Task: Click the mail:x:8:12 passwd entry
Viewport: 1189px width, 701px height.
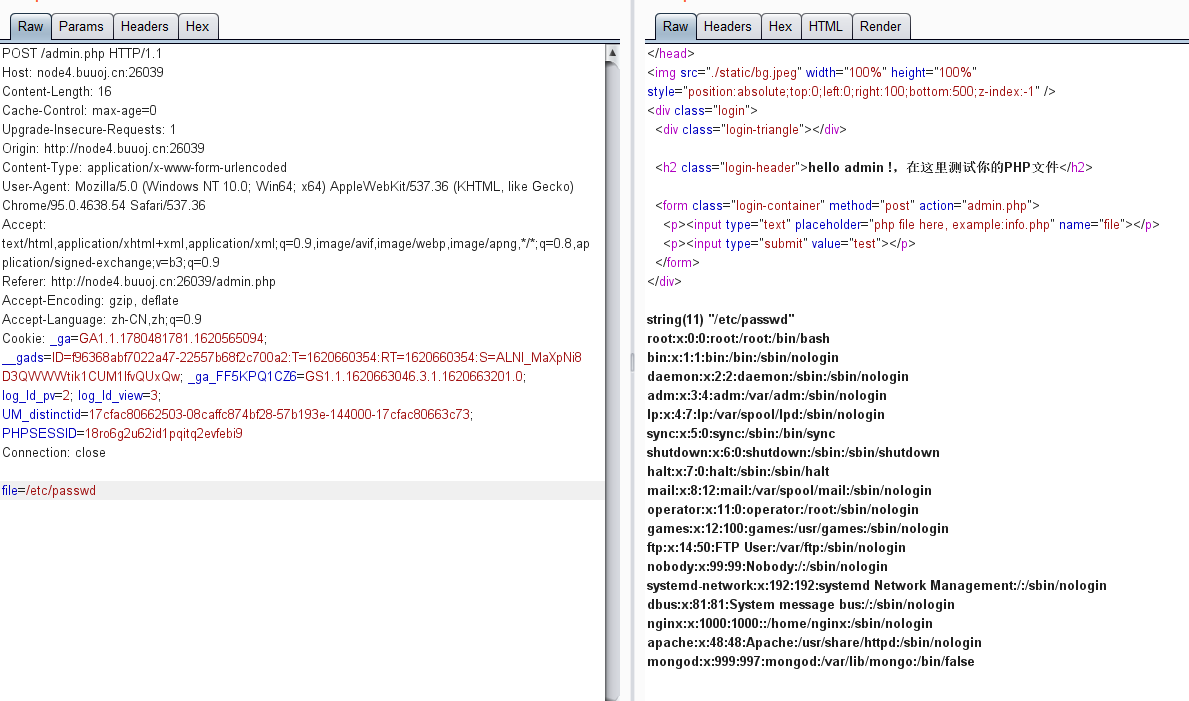Action: point(789,490)
